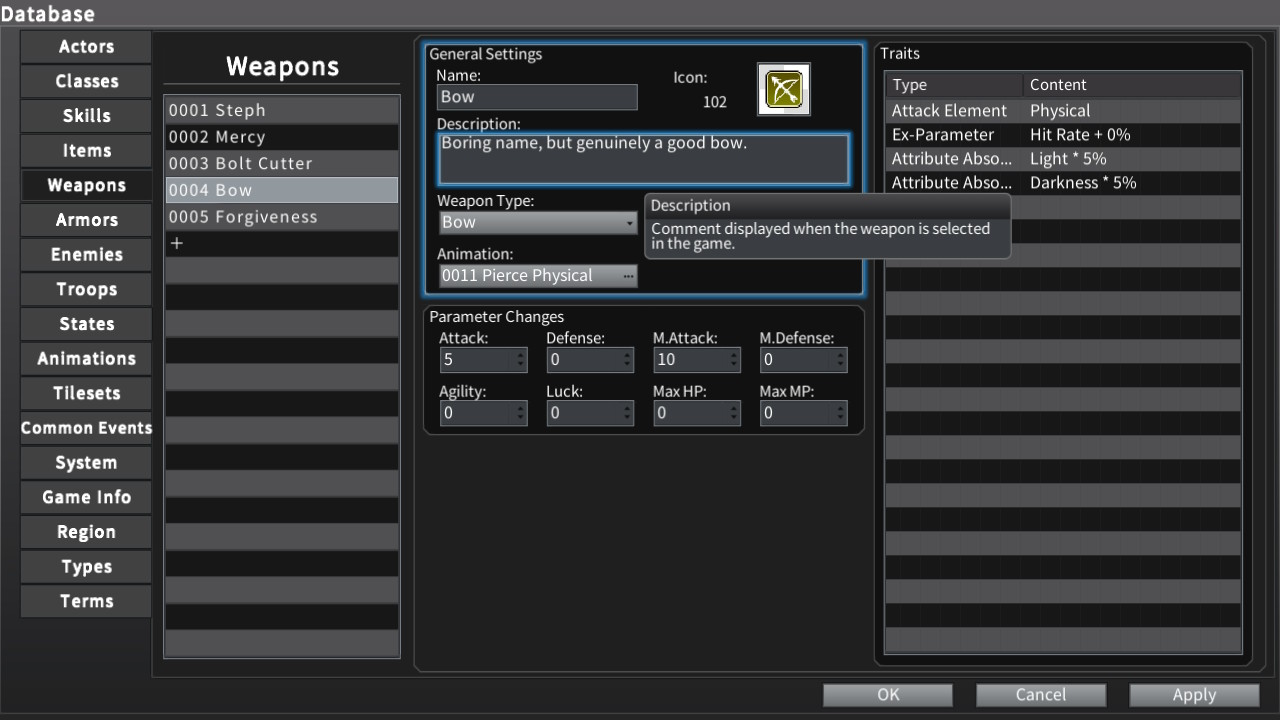
Task: Click the Max HP value field
Action: [x=690, y=413]
